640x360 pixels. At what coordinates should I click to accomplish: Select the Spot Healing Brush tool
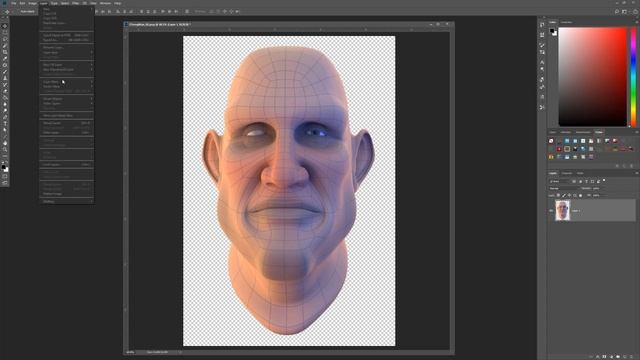click(5, 65)
